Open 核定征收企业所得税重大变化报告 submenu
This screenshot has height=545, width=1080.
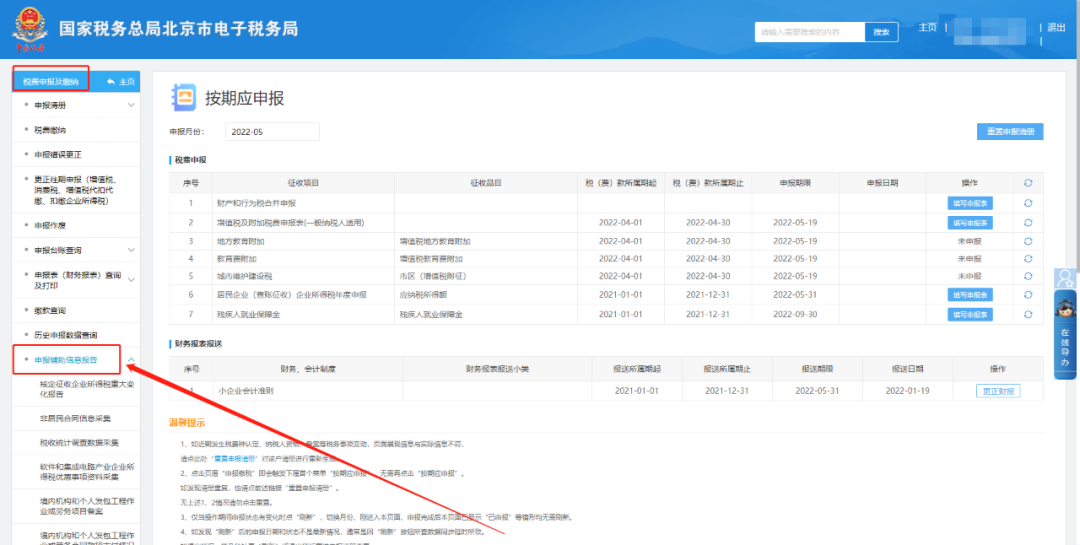click(86, 389)
